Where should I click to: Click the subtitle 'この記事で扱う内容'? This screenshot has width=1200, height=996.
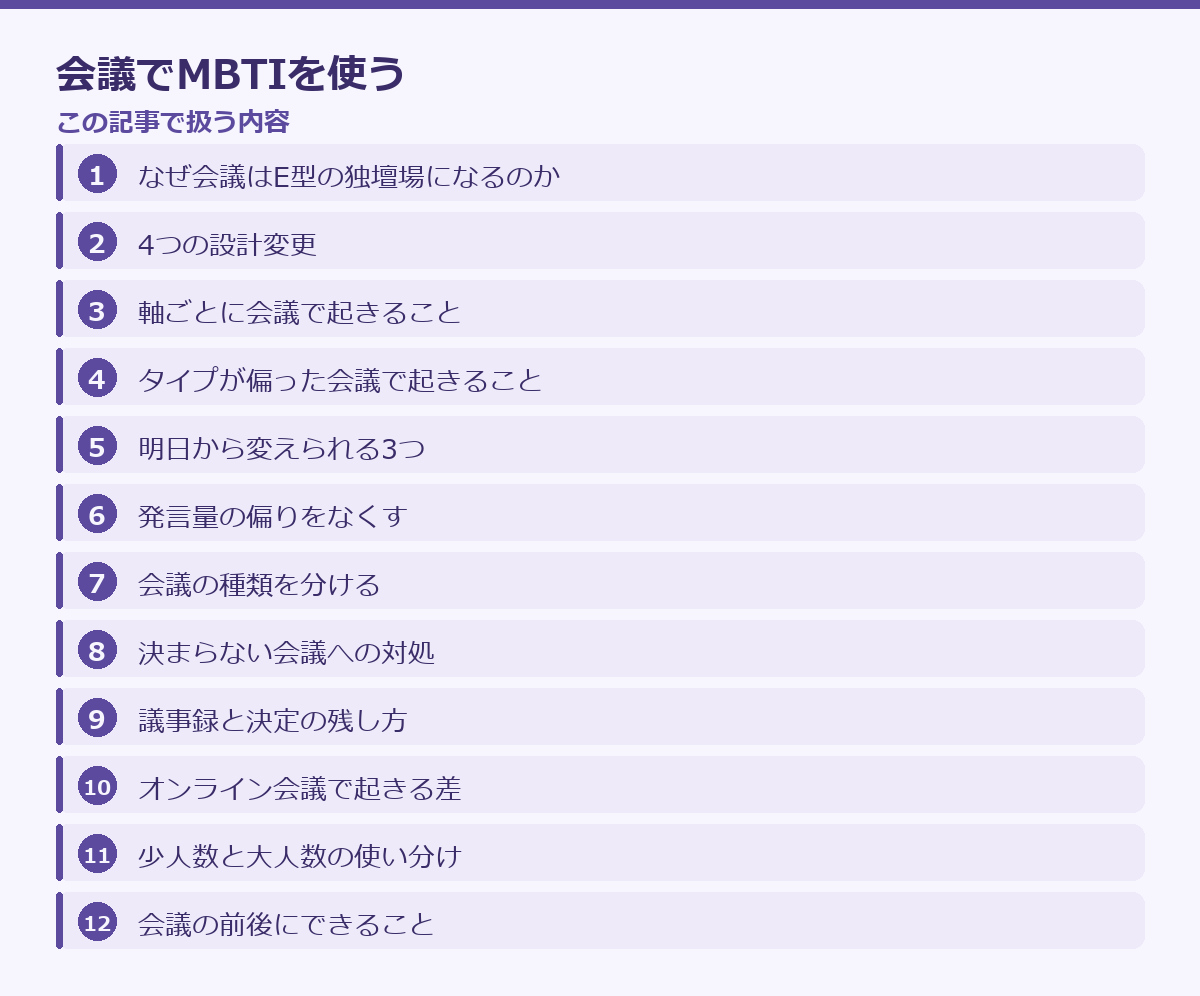173,122
